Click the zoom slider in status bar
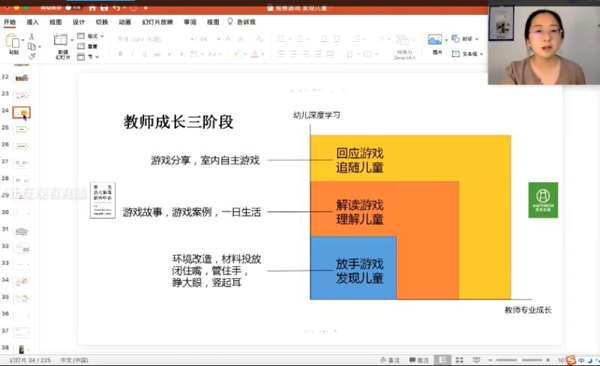This screenshot has height=366, width=600. coord(519,360)
